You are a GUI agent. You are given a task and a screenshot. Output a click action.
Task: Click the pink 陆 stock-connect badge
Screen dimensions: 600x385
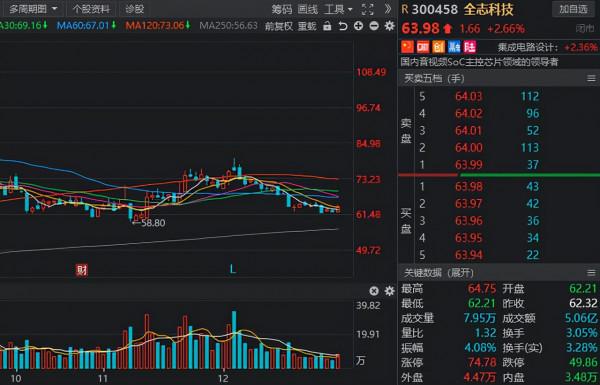click(x=470, y=47)
